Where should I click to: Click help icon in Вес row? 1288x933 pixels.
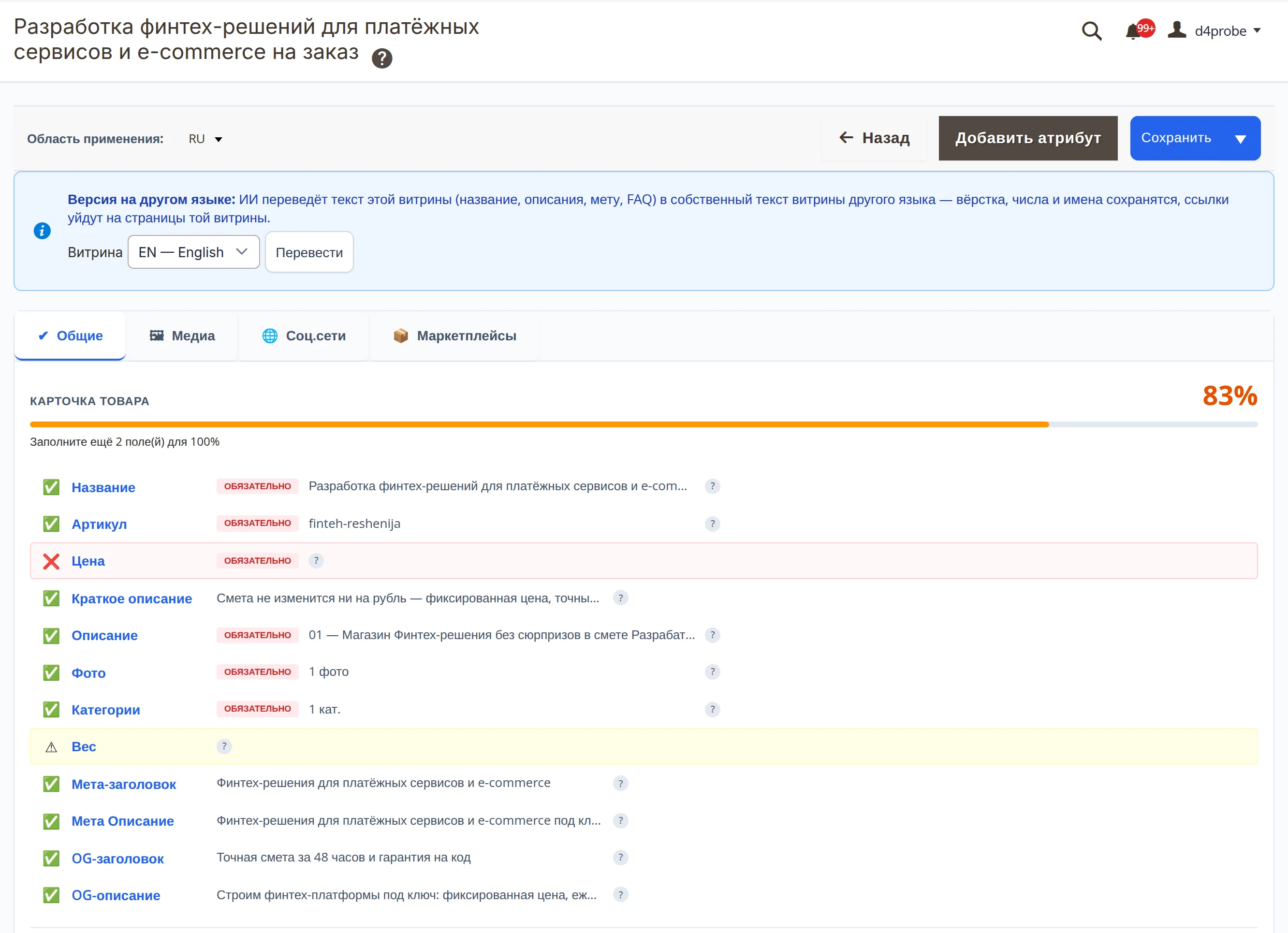tap(224, 746)
